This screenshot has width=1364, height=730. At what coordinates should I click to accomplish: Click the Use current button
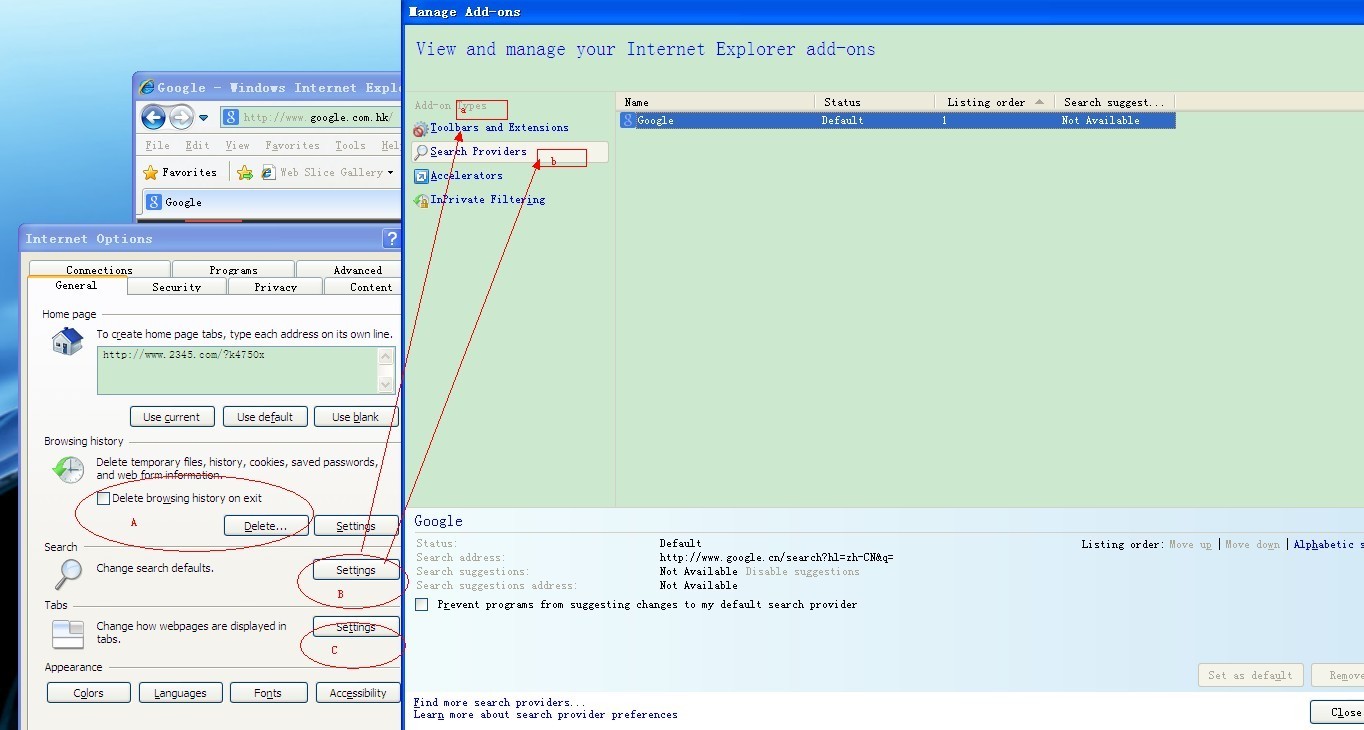171,417
